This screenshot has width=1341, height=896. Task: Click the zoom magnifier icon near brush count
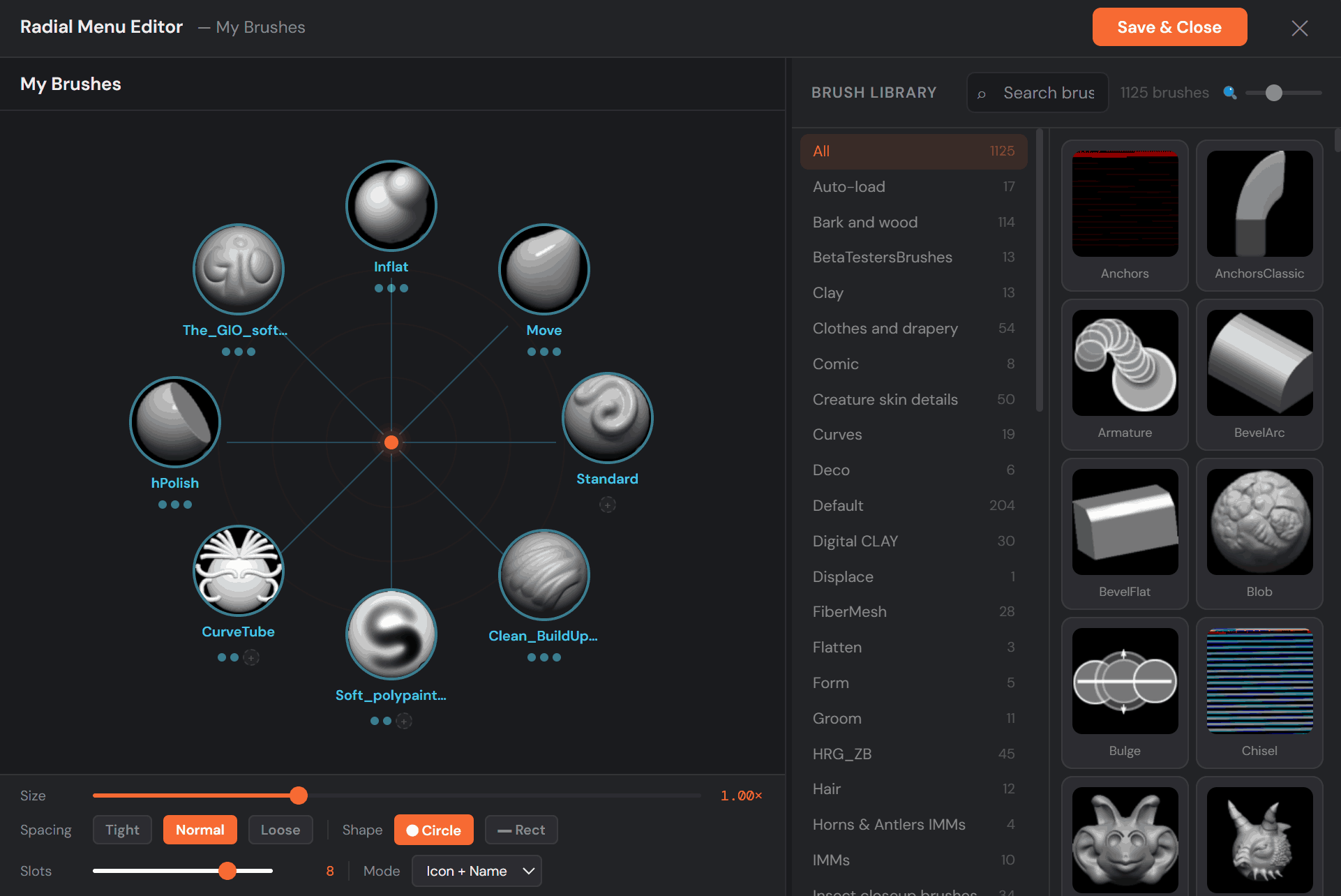pyautogui.click(x=1230, y=93)
